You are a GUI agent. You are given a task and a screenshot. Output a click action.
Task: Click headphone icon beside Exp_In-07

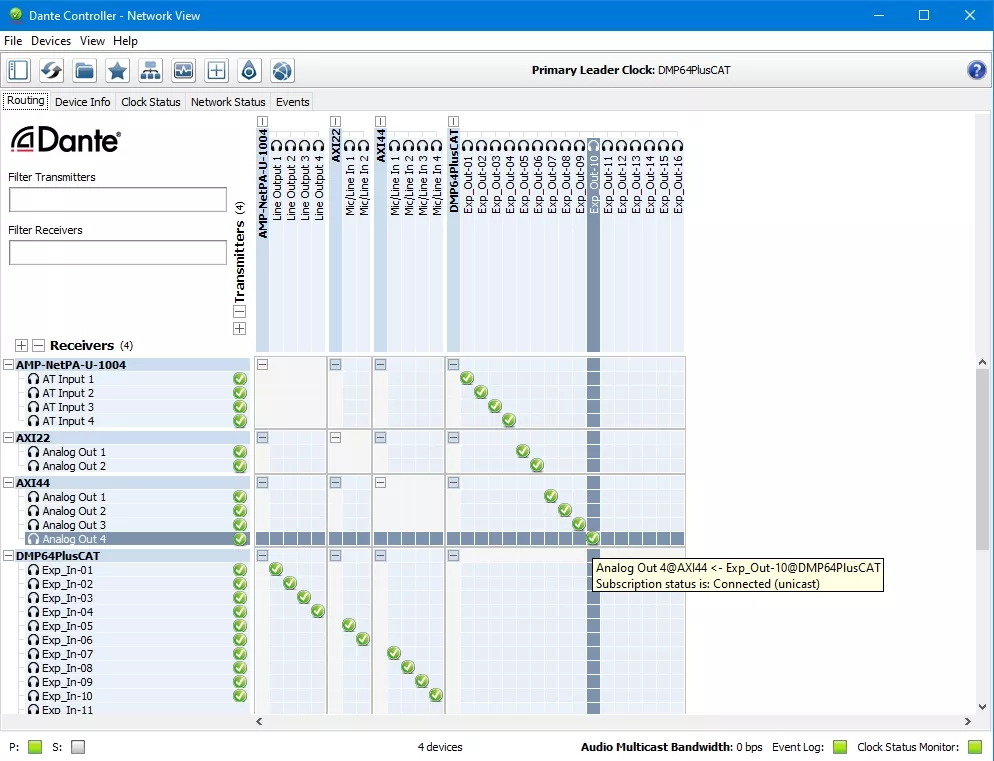pos(34,654)
